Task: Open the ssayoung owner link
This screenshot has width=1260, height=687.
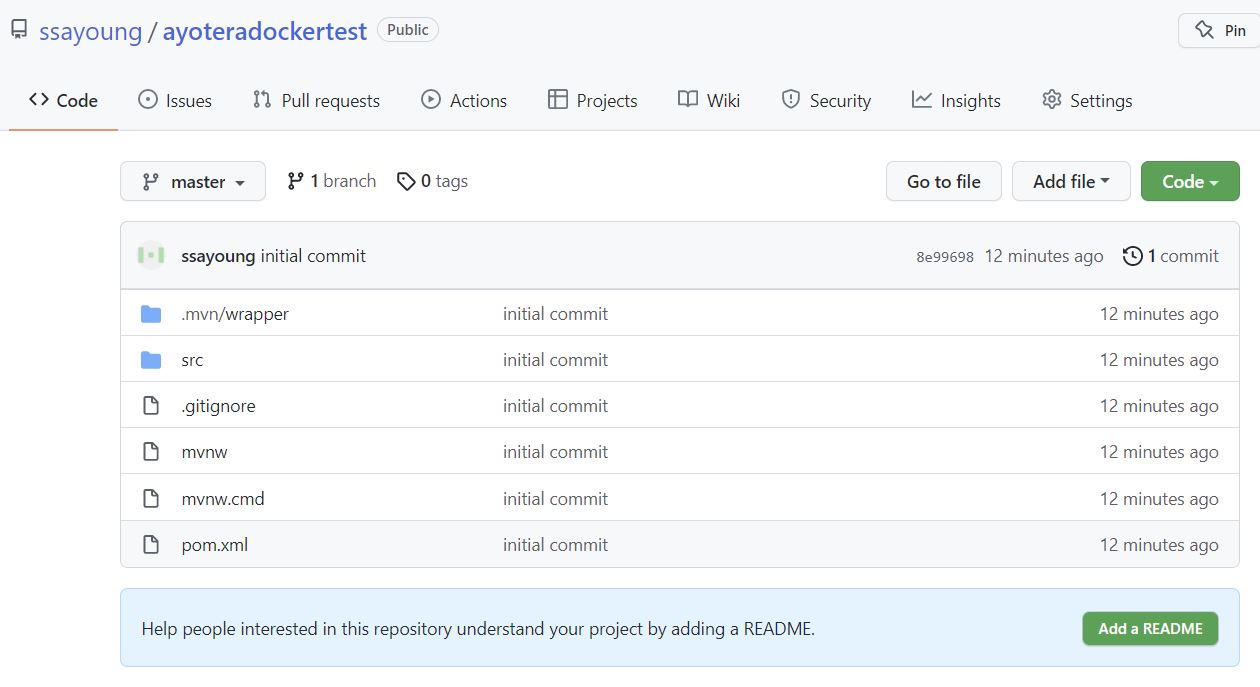Action: pyautogui.click(x=91, y=31)
